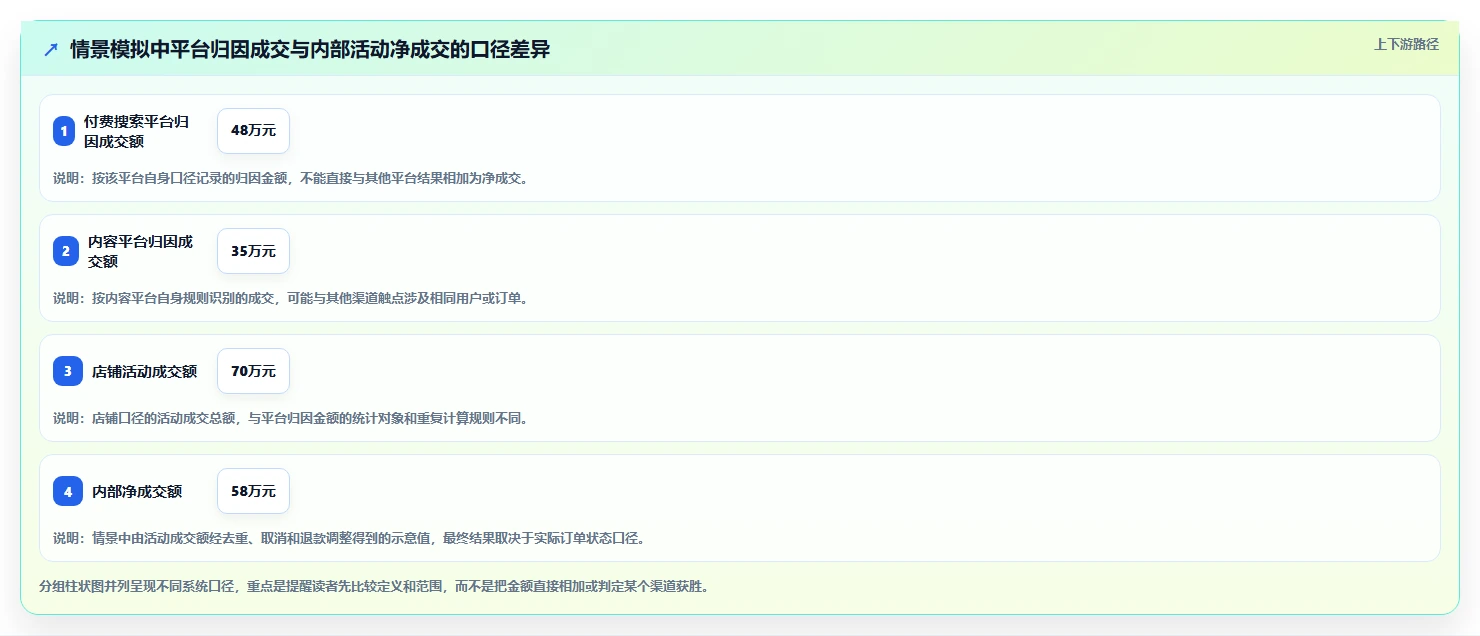Click the 上下游路径 label in the header
Image resolution: width=1480 pixels, height=636 pixels.
[x=1406, y=44]
